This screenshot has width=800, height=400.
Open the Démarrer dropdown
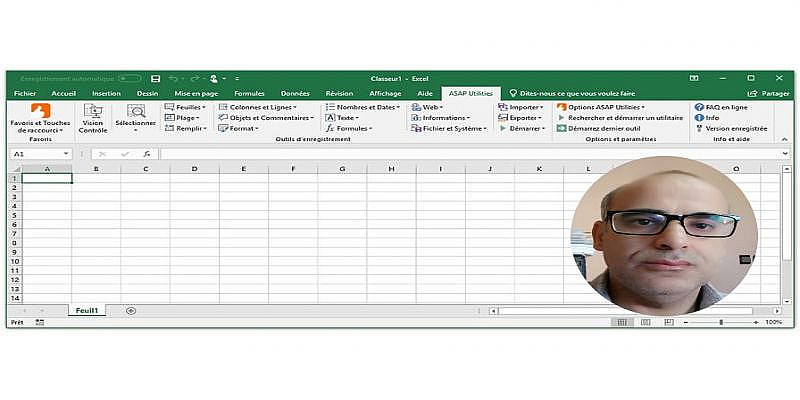522,129
